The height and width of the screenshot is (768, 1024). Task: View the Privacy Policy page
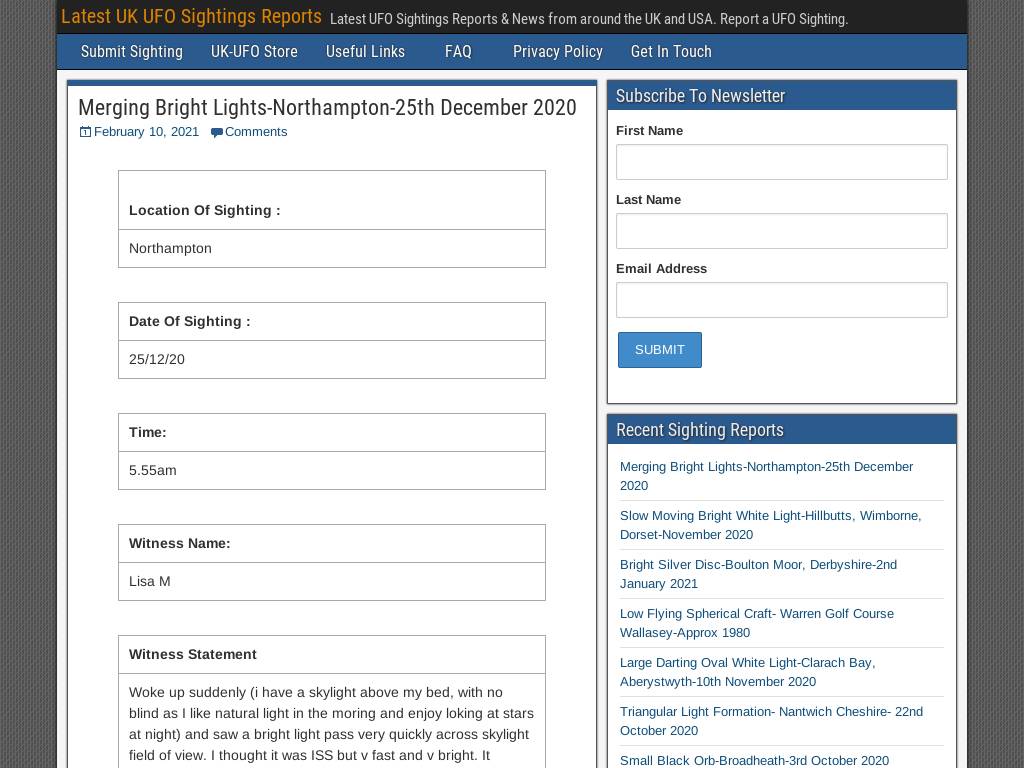[558, 52]
